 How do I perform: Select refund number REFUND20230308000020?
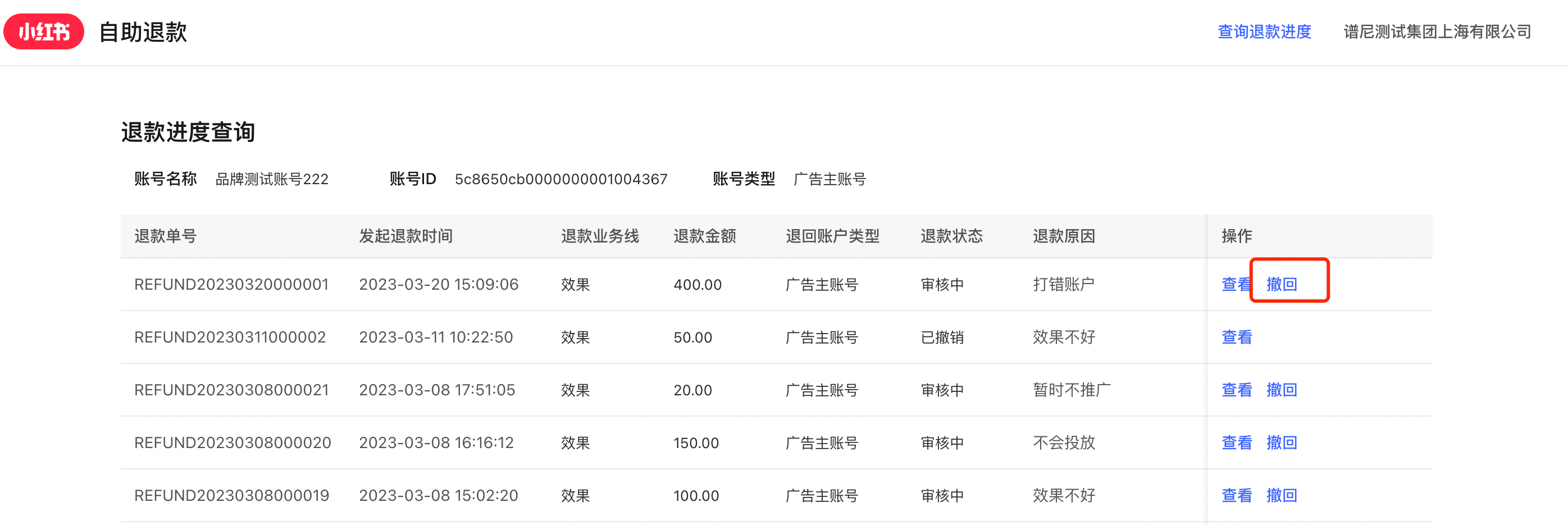[x=233, y=443]
